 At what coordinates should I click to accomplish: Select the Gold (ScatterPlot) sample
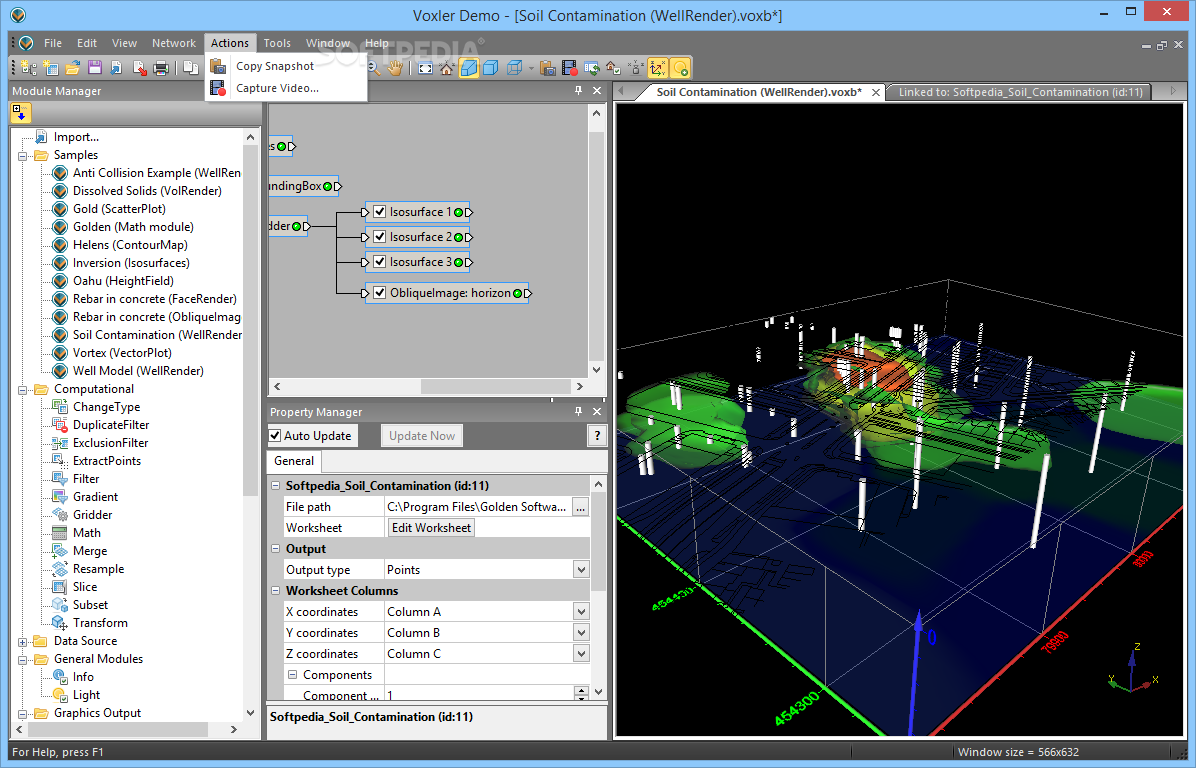[x=119, y=209]
